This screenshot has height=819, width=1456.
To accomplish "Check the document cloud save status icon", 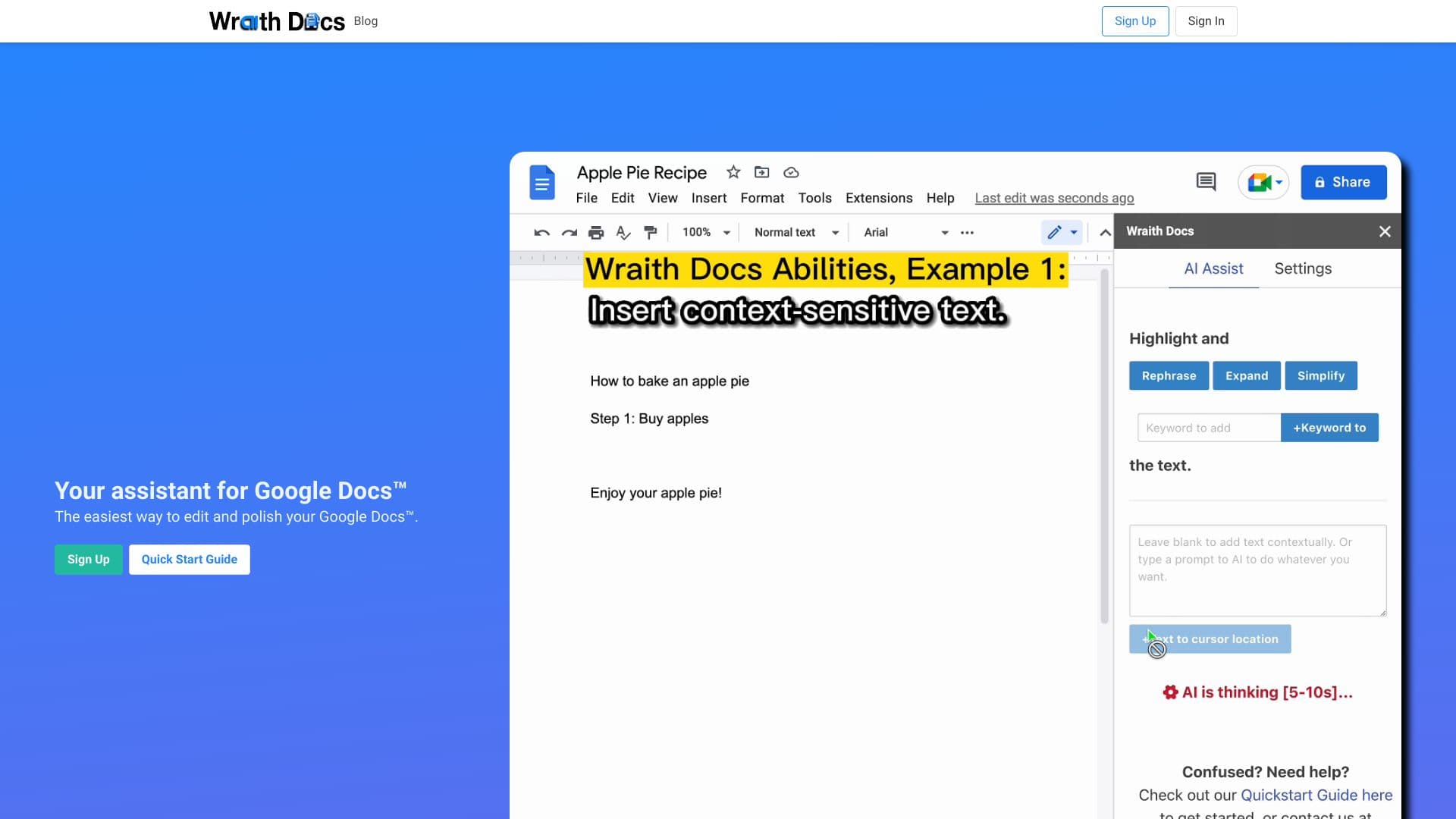I will pyautogui.click(x=791, y=172).
